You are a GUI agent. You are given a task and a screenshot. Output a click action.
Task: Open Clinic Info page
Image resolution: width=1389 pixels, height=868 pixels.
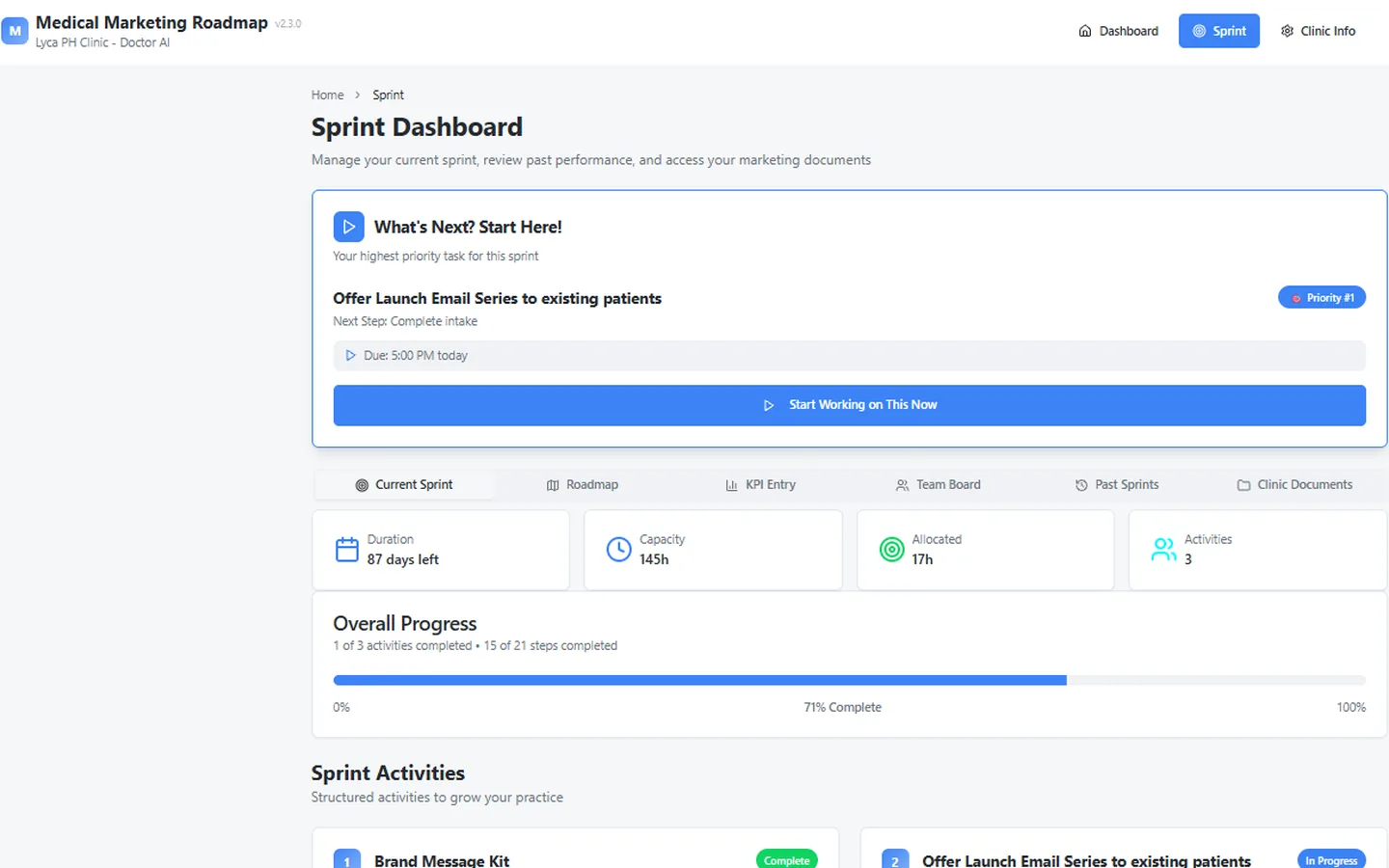[1318, 31]
